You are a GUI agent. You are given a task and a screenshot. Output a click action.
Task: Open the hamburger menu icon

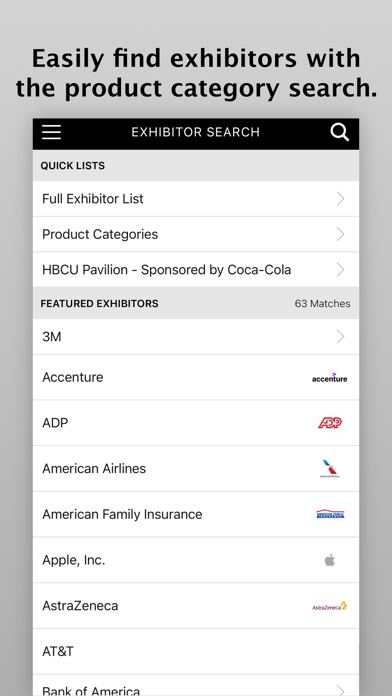tap(51, 132)
